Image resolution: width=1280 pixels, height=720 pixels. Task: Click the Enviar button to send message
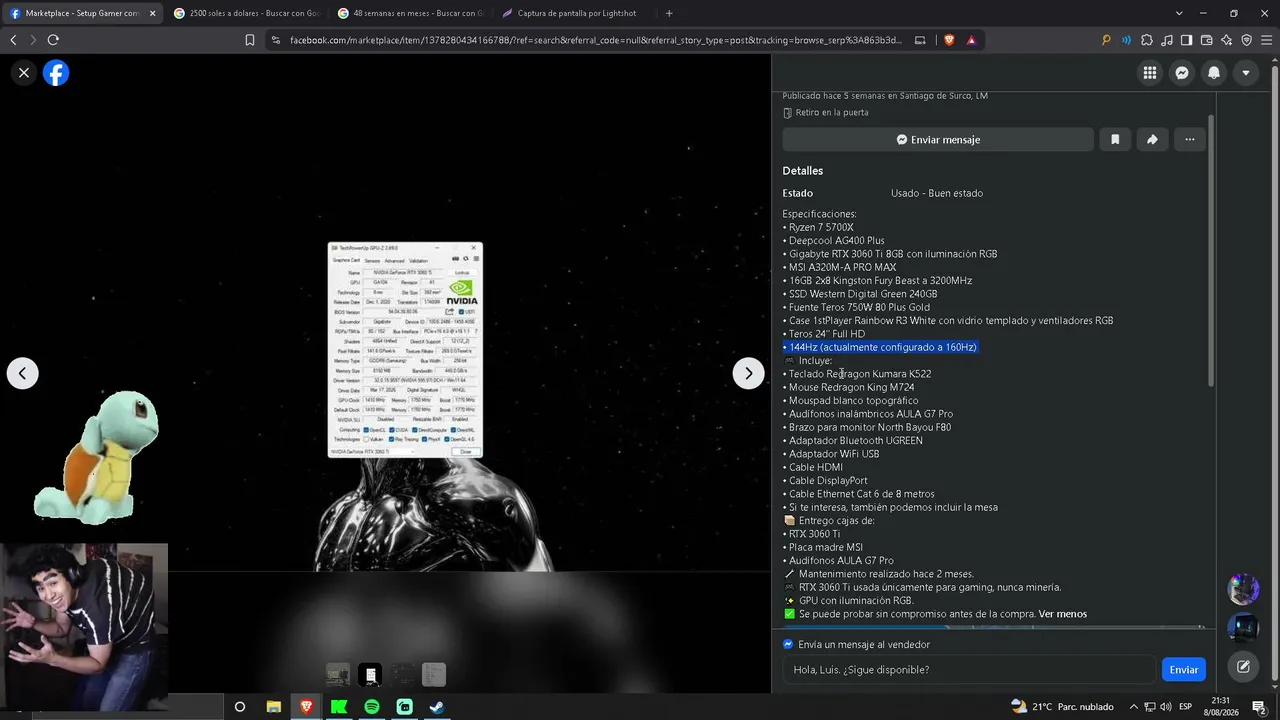(x=1183, y=670)
